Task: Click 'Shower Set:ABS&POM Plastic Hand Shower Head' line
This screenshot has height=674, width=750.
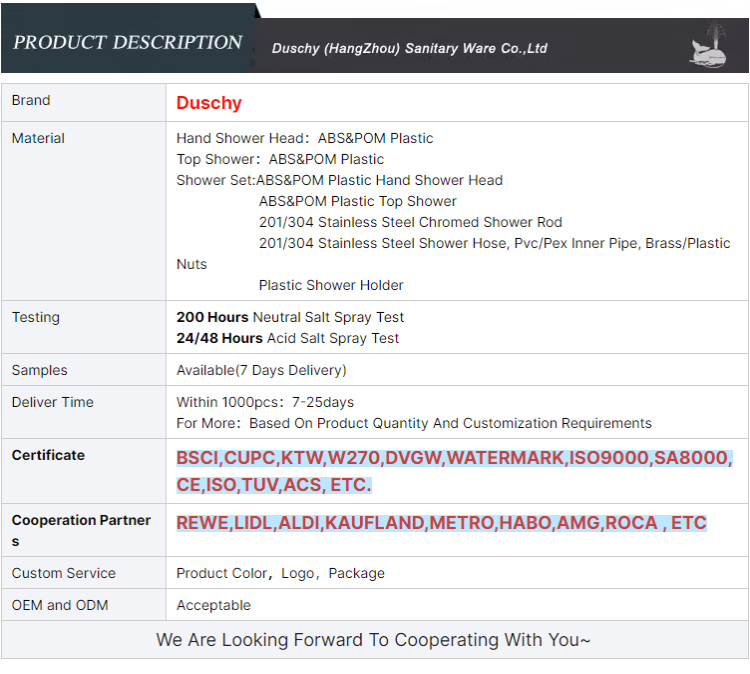Action: click(340, 180)
